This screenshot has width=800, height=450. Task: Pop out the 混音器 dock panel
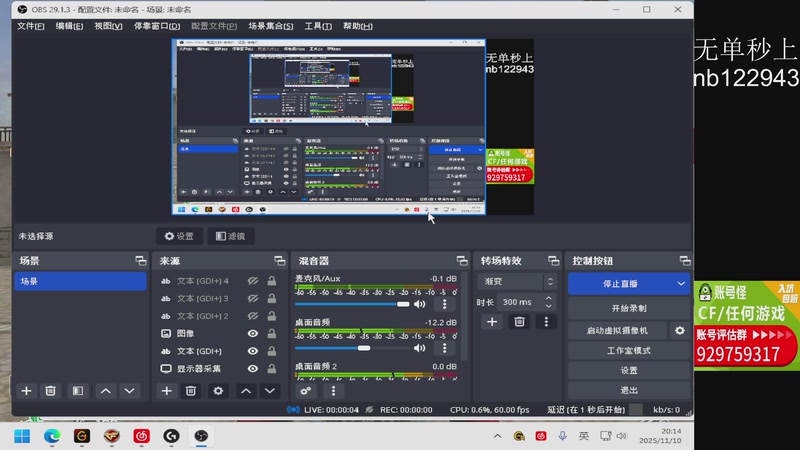[x=462, y=261]
